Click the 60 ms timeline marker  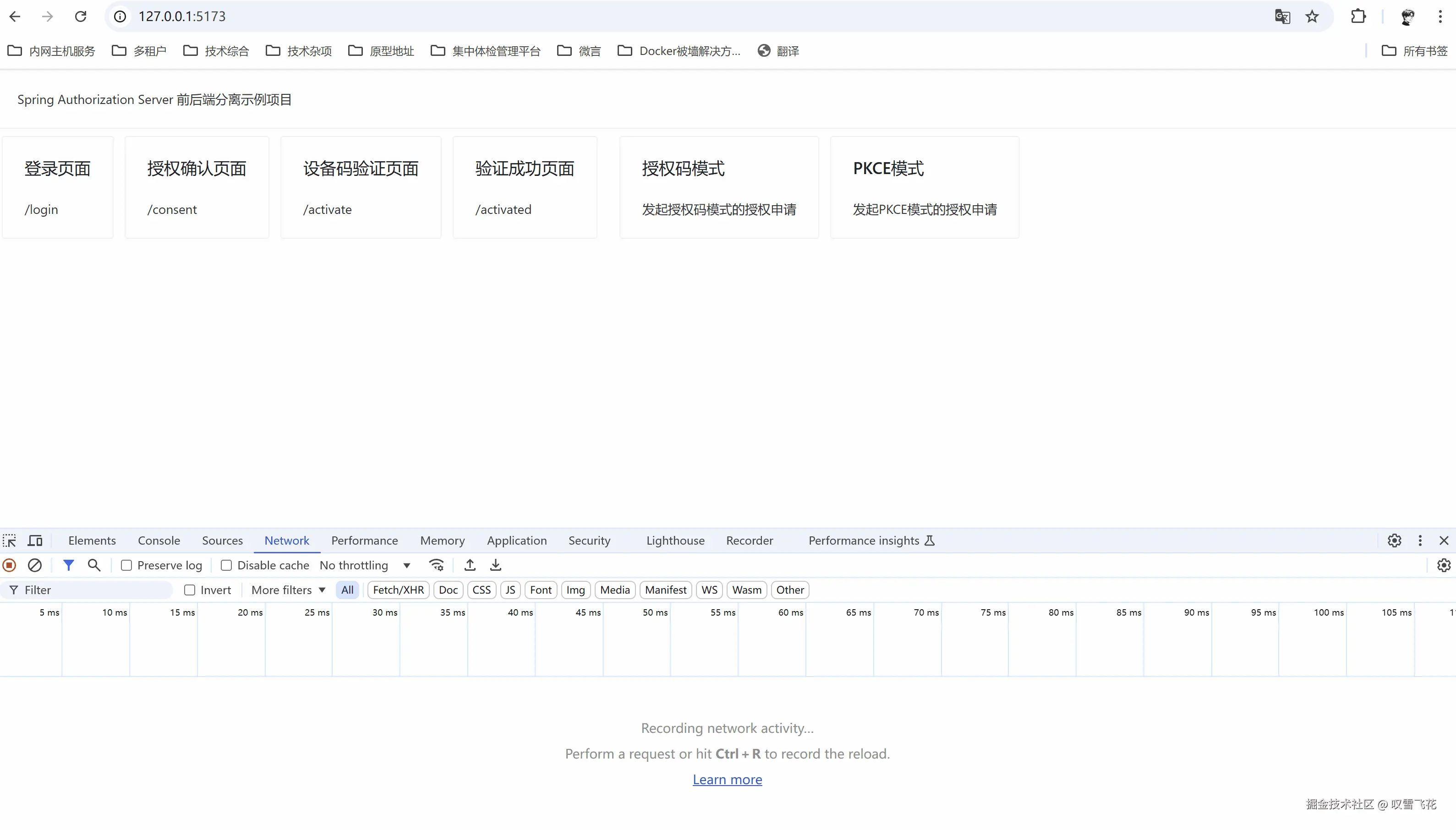(791, 612)
